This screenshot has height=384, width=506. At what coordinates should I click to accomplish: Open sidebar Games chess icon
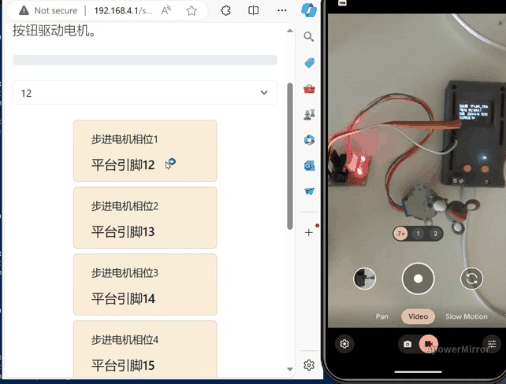(309, 114)
